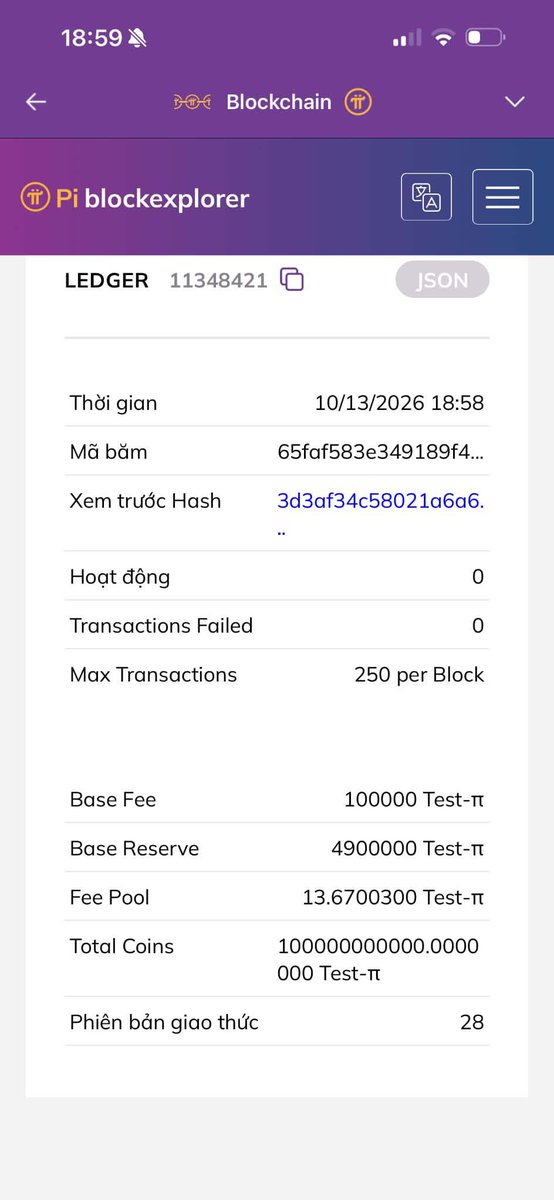Image resolution: width=554 pixels, height=1200 pixels.
Task: Expand the header chevron dropdown
Action: point(515,102)
